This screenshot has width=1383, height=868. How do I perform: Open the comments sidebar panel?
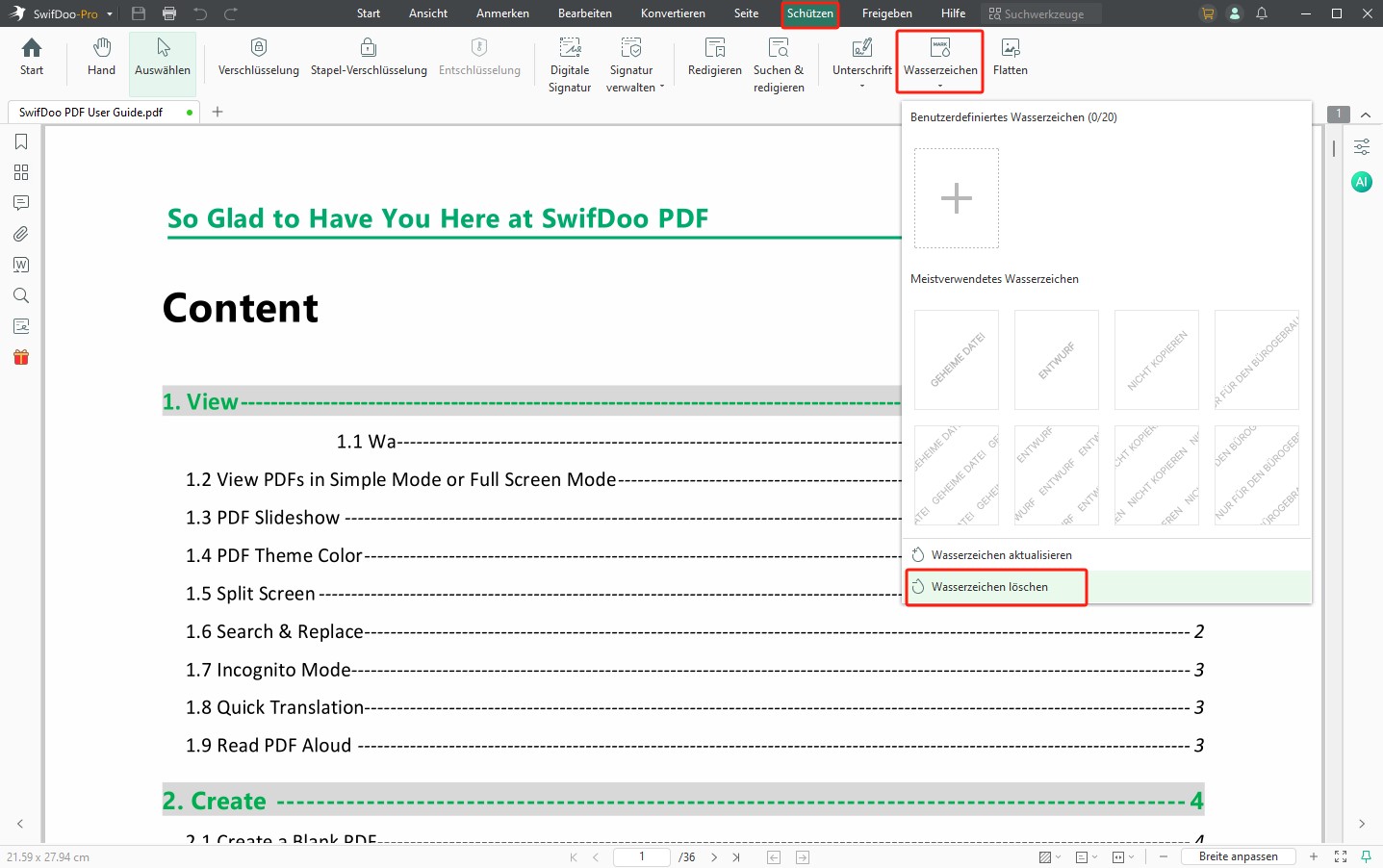[21, 203]
